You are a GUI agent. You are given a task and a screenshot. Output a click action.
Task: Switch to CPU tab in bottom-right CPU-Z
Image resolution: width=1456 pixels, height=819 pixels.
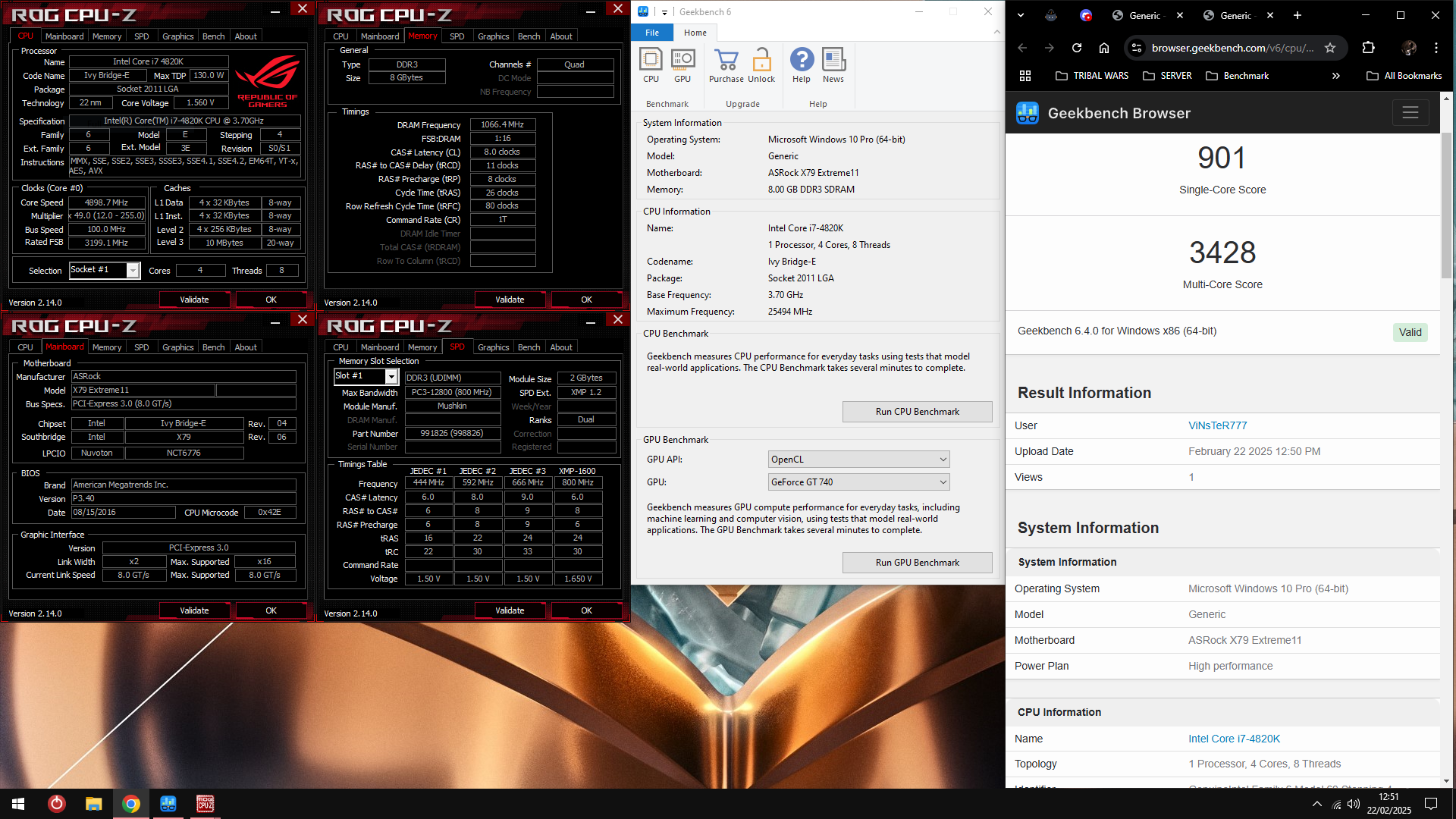tap(340, 347)
